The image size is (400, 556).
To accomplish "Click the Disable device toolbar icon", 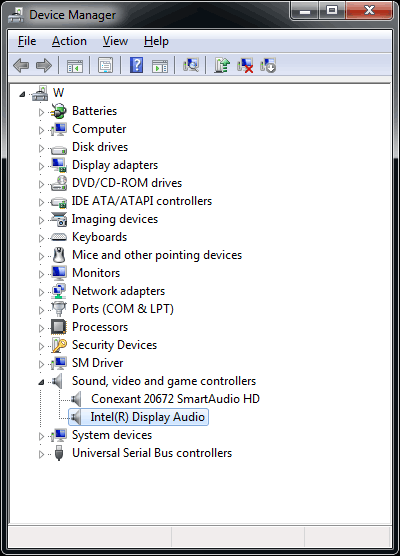I will coord(268,66).
